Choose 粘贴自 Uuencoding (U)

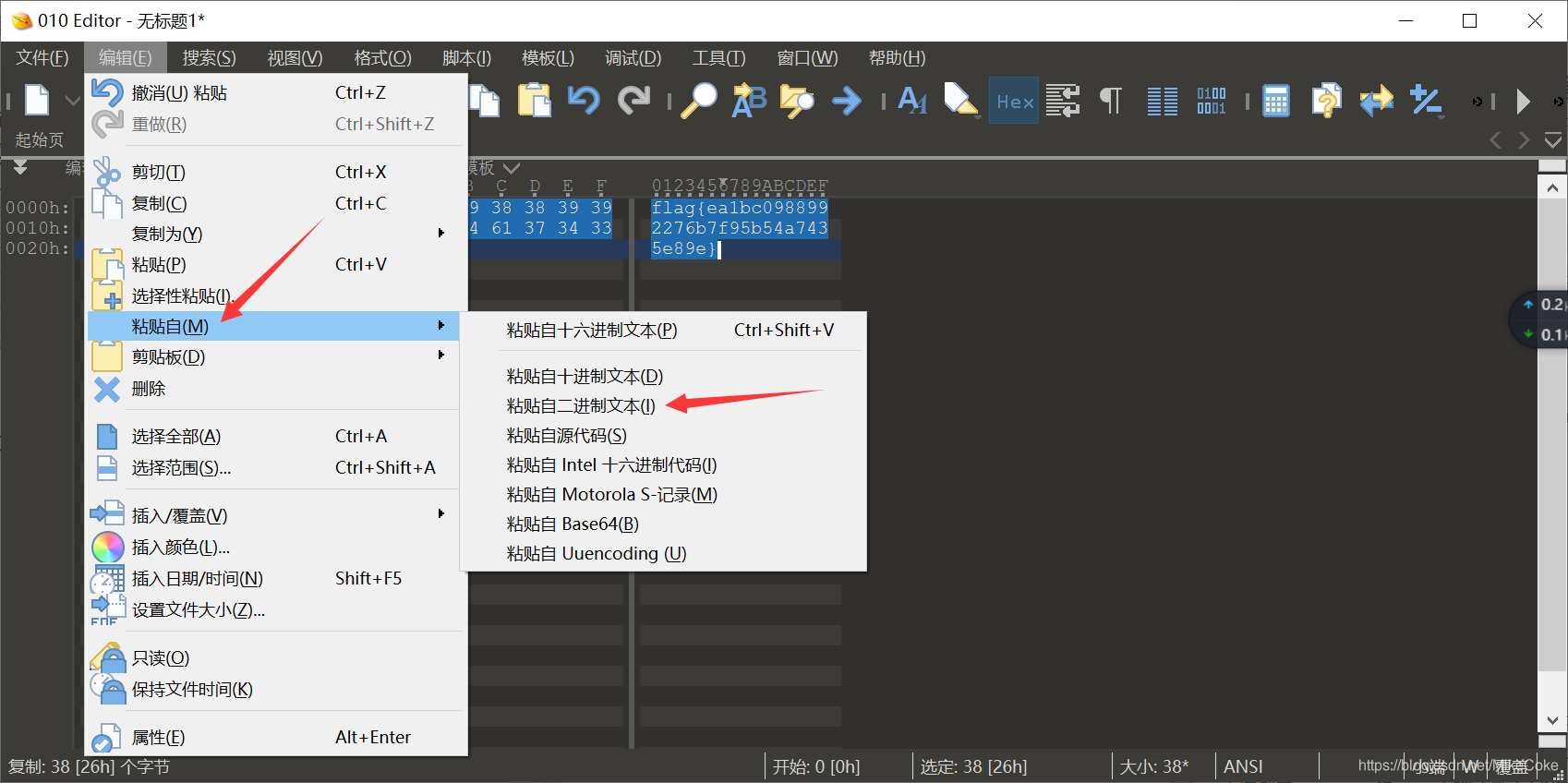(x=663, y=553)
